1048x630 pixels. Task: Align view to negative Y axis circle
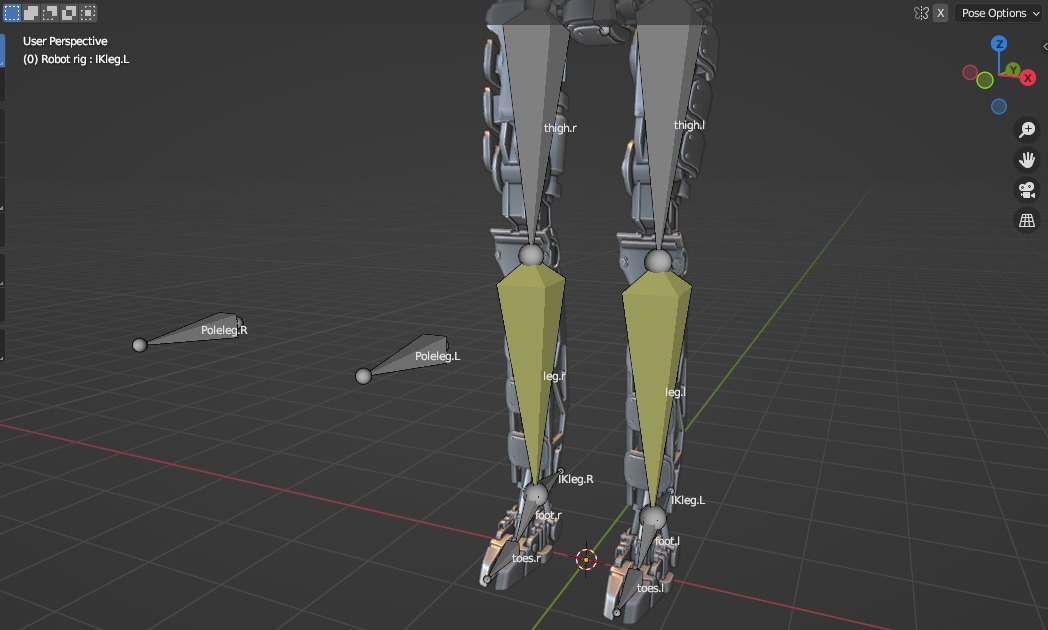985,80
